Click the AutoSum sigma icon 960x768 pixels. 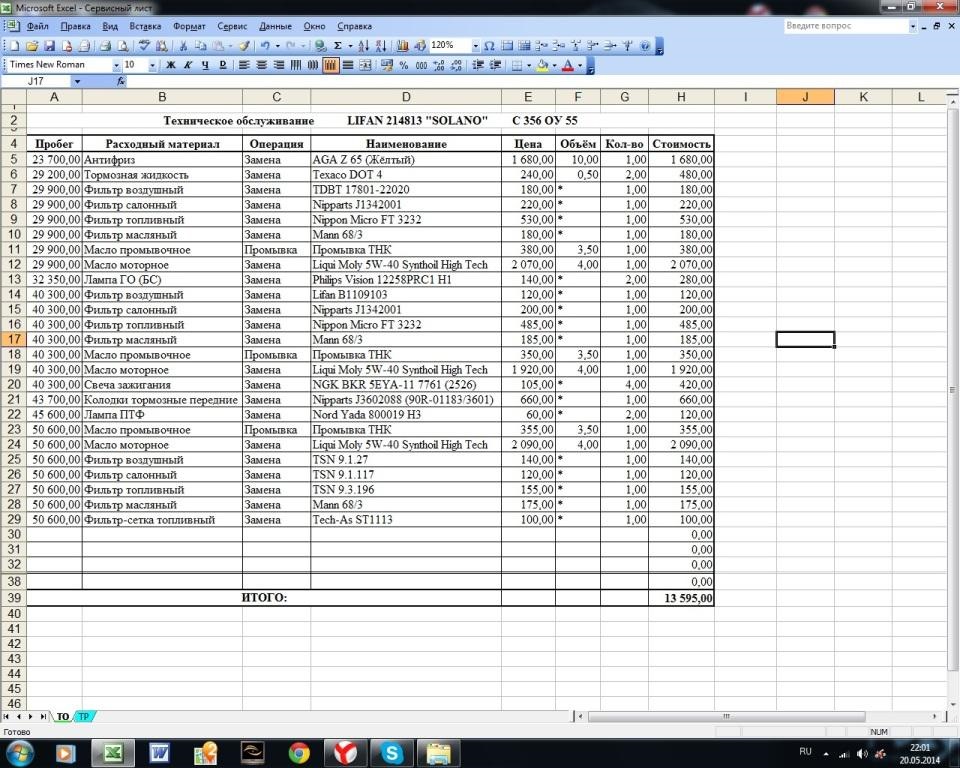pos(337,46)
